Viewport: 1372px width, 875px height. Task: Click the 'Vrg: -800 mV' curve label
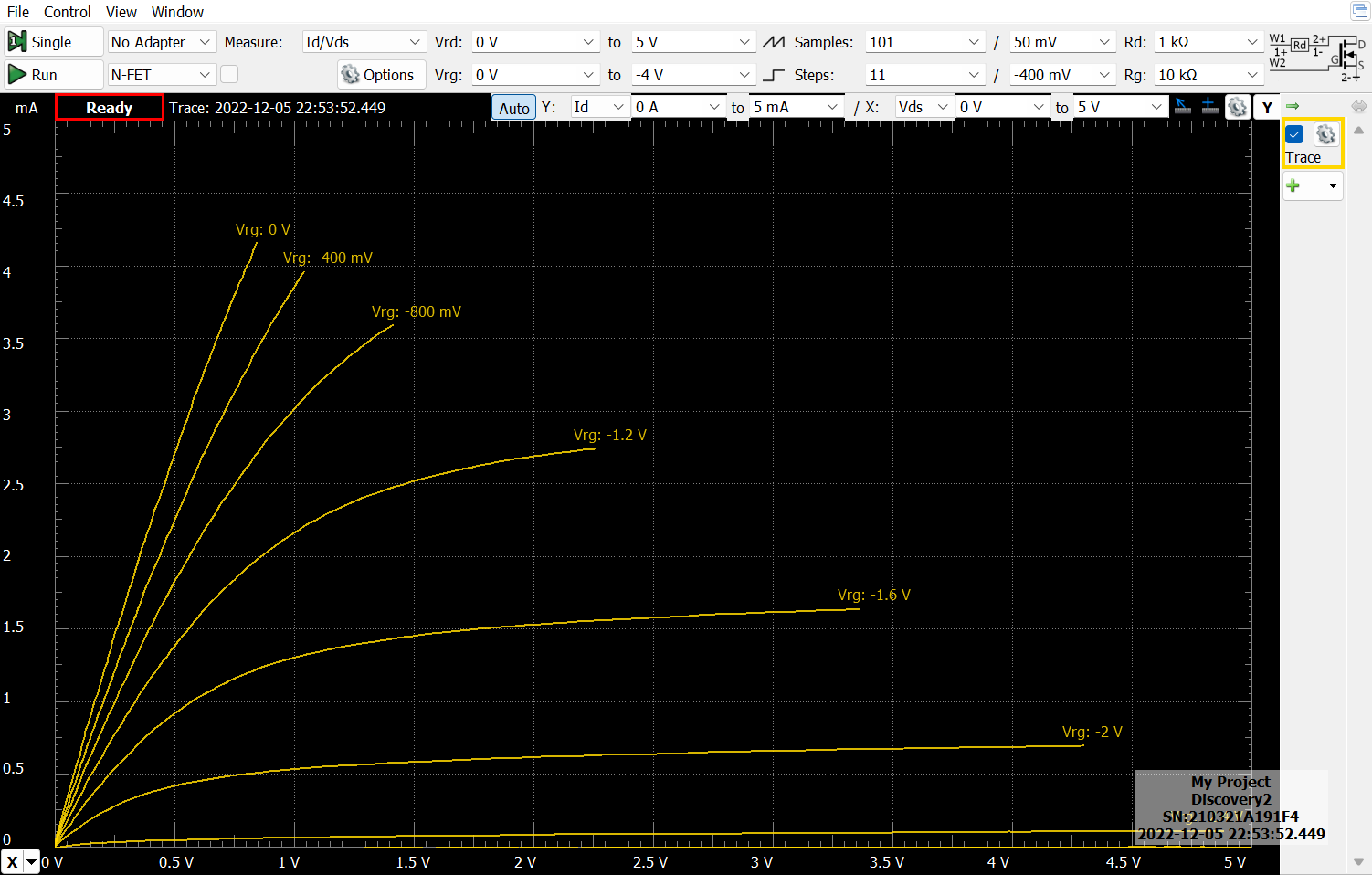click(x=417, y=311)
